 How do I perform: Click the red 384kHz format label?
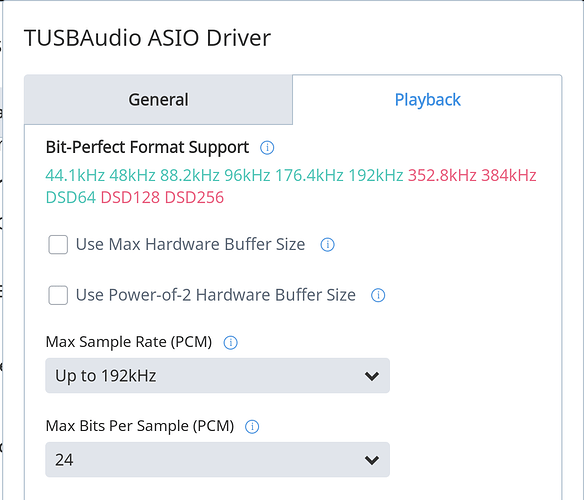point(509,175)
